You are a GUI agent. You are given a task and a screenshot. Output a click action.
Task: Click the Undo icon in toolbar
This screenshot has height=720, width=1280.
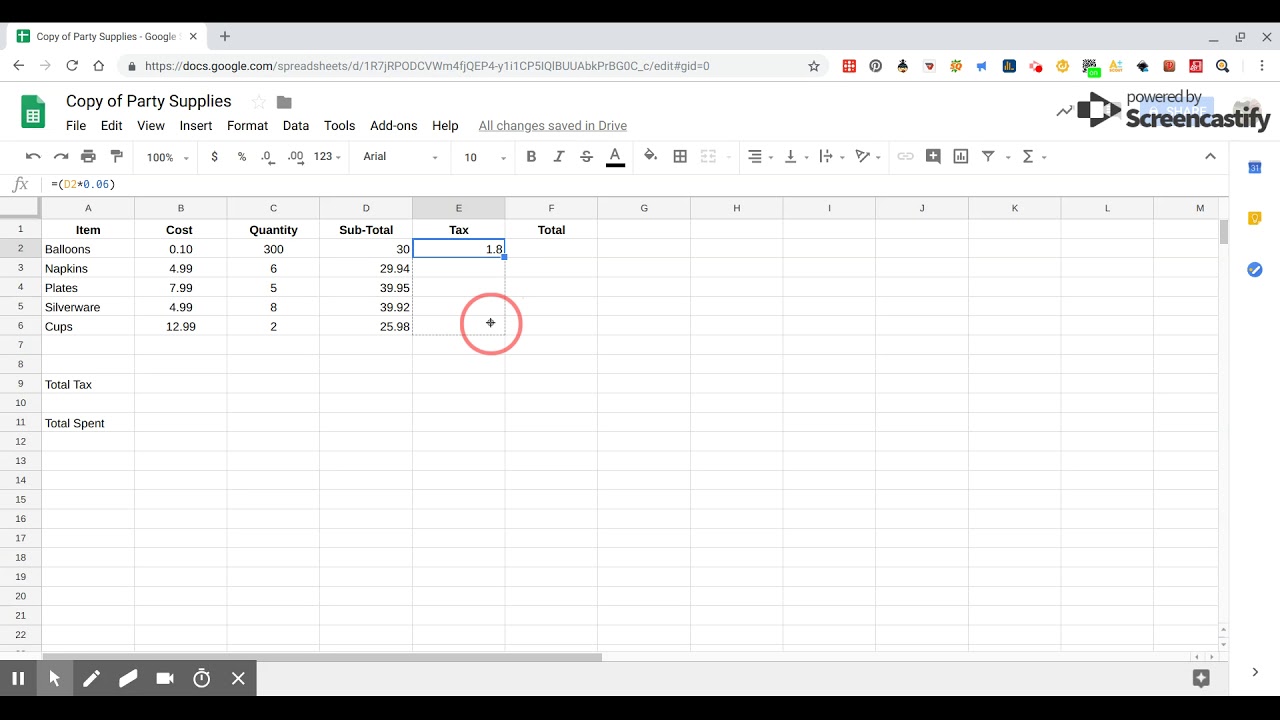(x=33, y=157)
